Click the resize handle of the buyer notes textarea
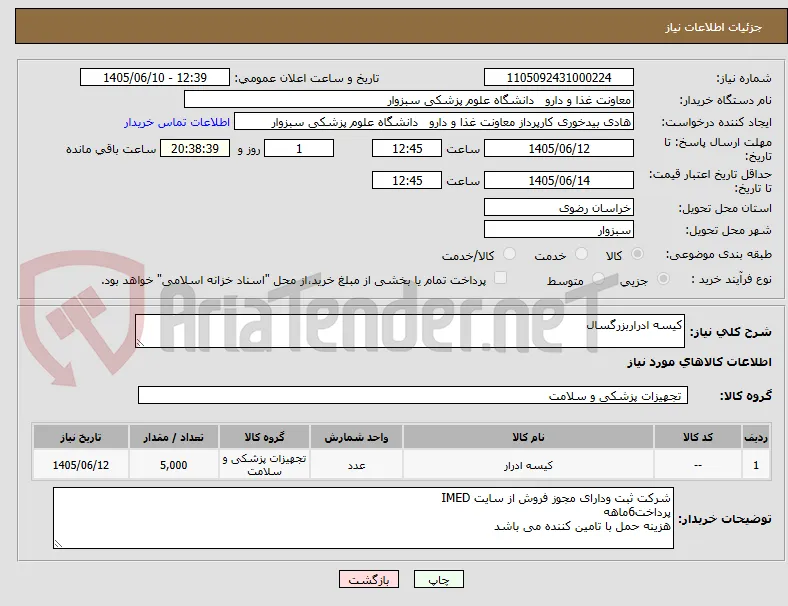788x606 pixels. [x=58, y=544]
